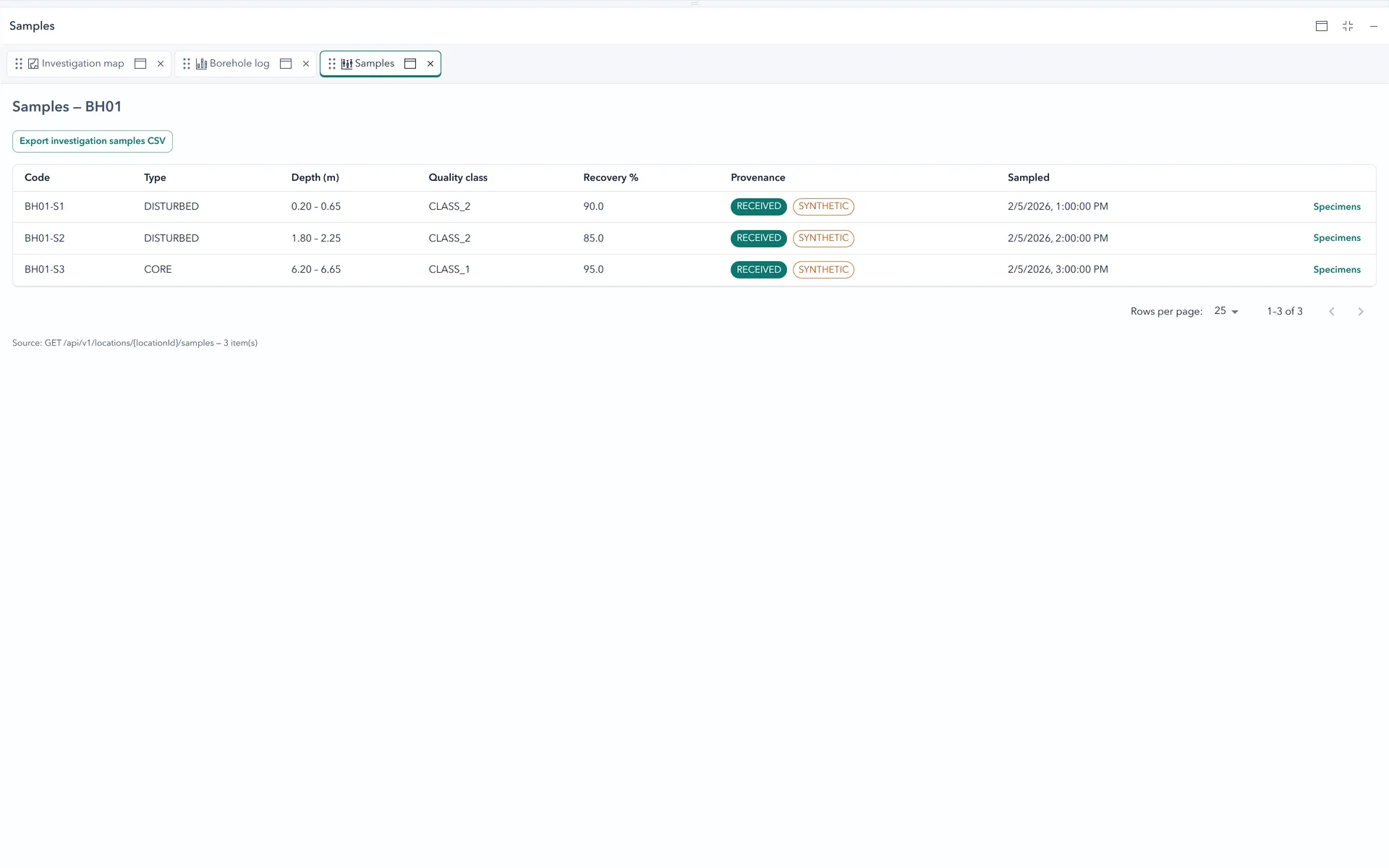Viewport: 1389px width, 868px height.
Task: Click recovery value 85.0
Action: tap(593, 239)
